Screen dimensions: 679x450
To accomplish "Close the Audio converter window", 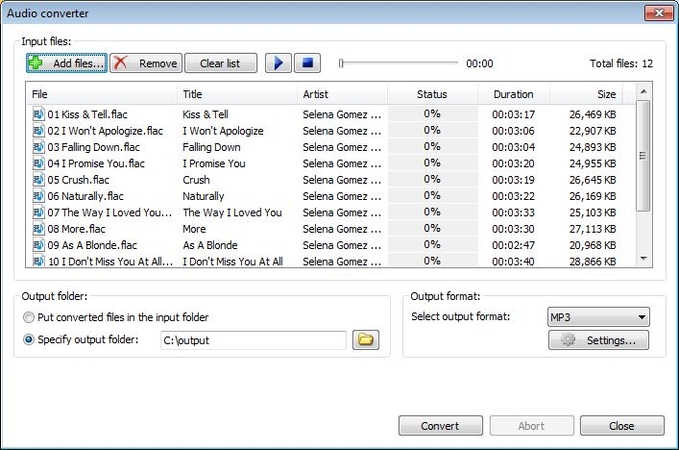I will coord(659,13).
